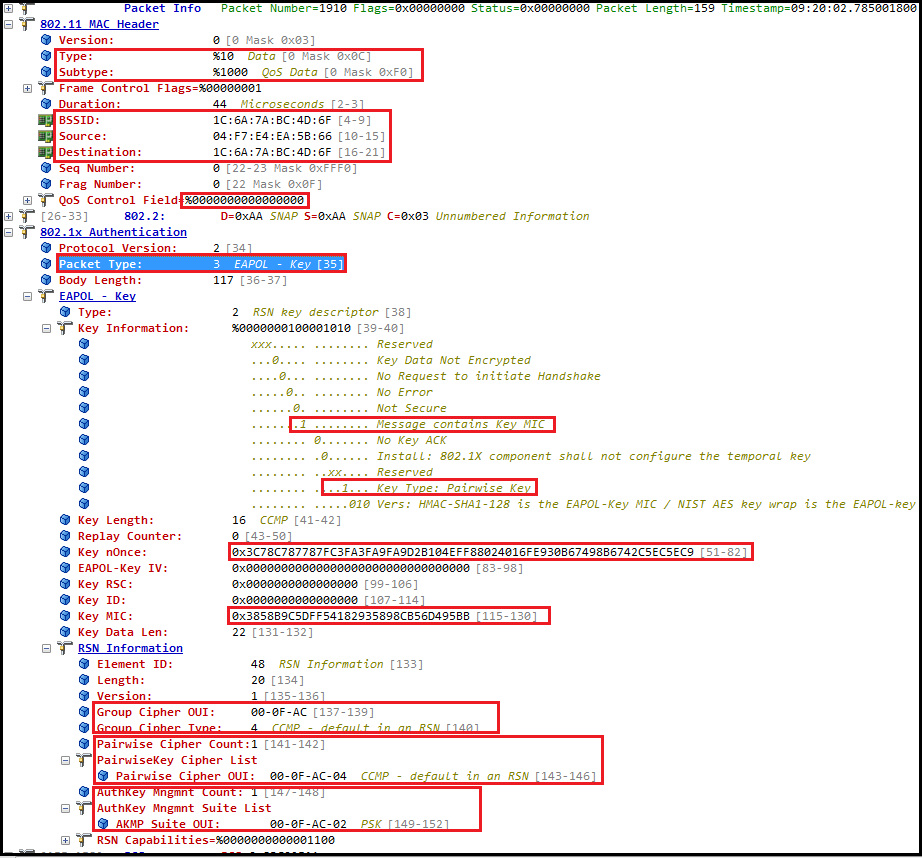Click the green chip icon beside Destination
This screenshot has width=922, height=858.
[x=46, y=152]
